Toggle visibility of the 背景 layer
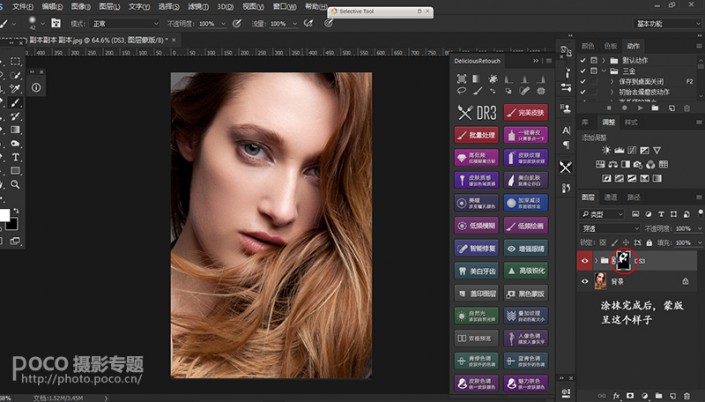 586,282
